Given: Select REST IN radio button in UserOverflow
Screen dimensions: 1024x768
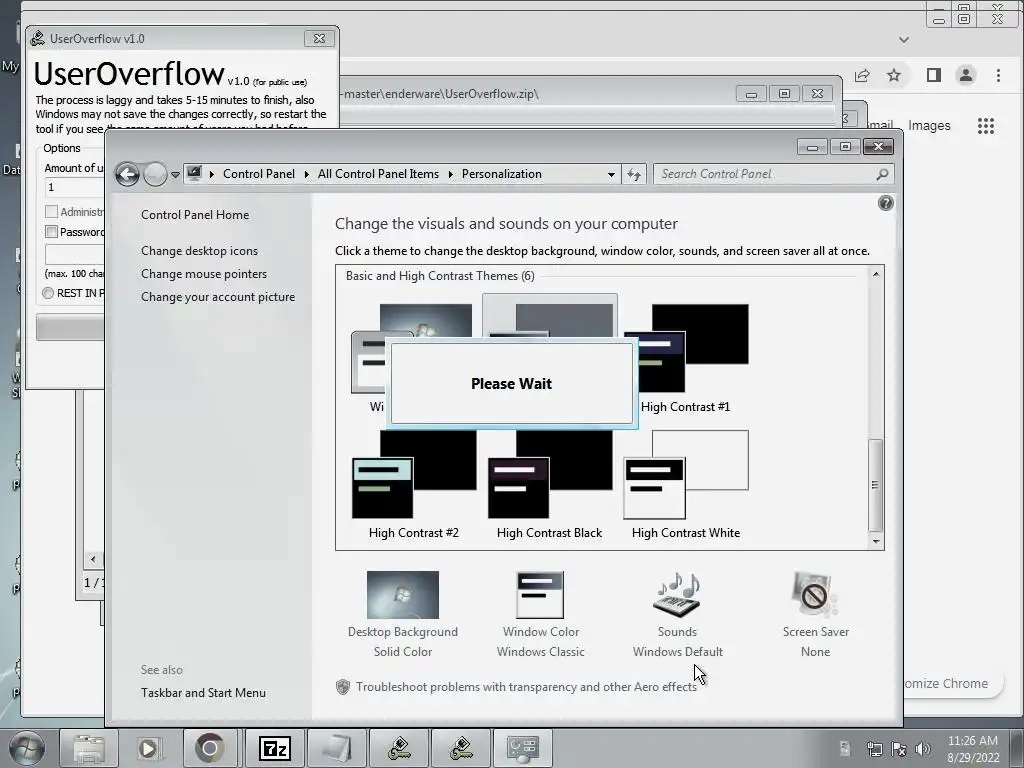Looking at the screenshot, I should point(48,293).
